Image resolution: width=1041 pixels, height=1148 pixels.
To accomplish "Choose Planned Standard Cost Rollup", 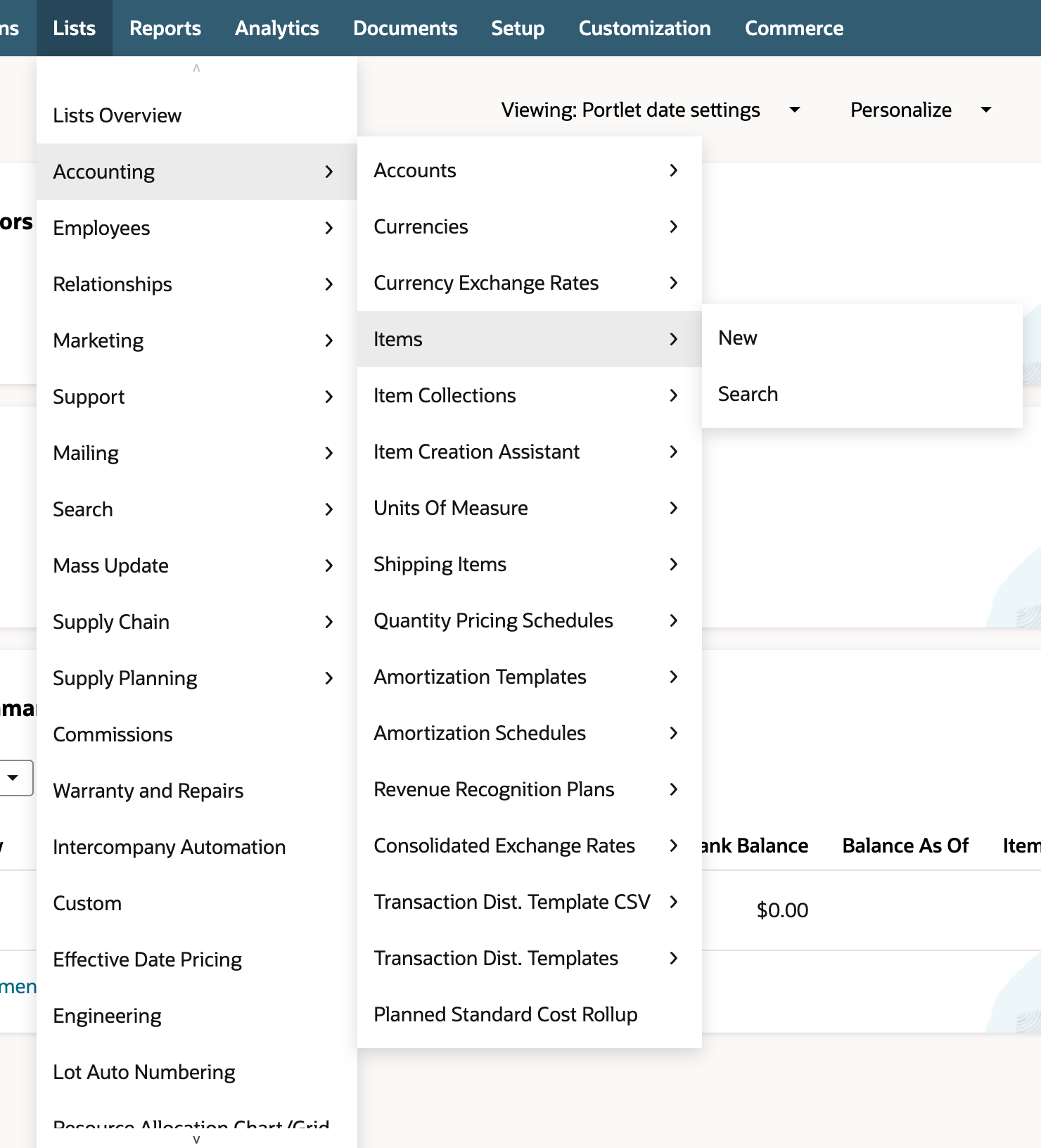I will [530, 1014].
